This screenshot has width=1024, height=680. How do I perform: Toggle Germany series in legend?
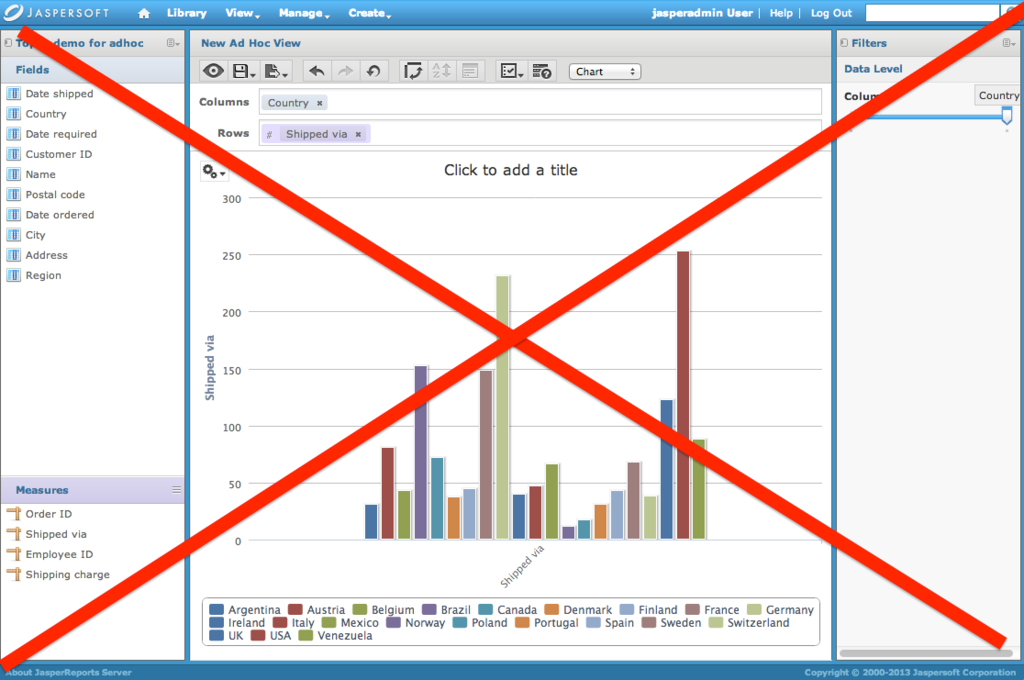780,610
